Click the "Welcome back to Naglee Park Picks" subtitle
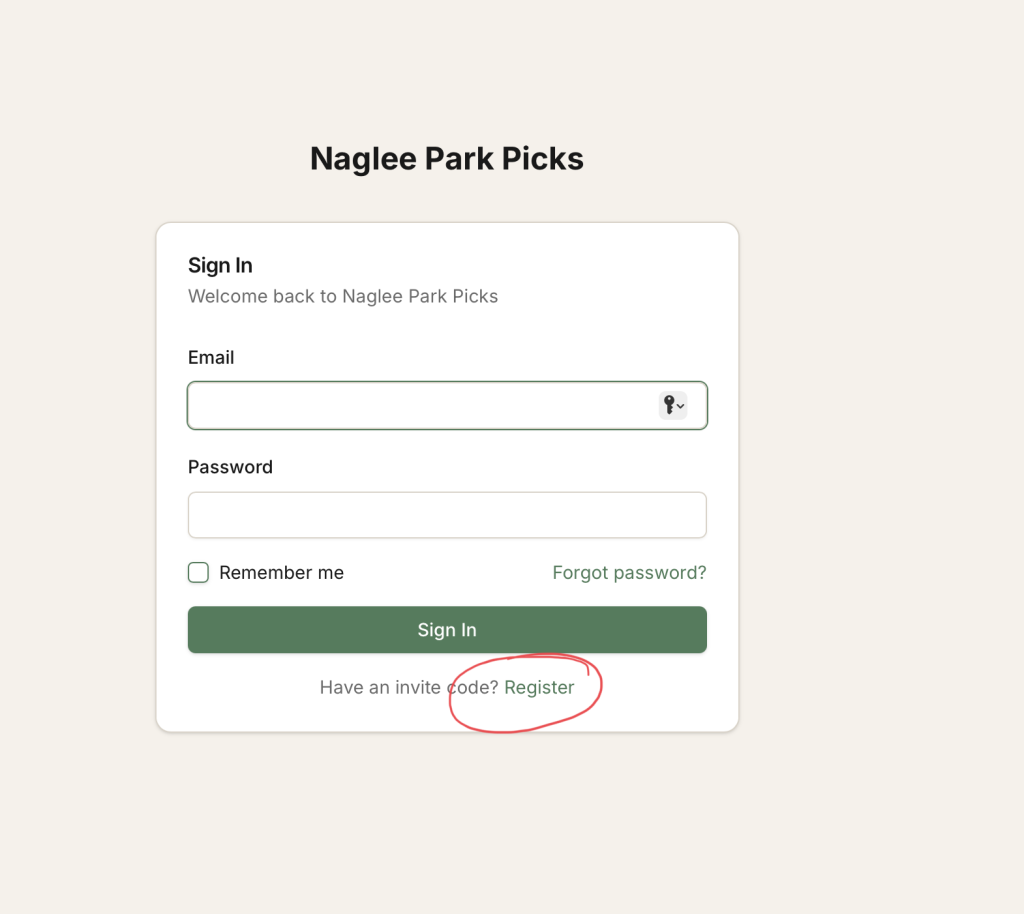The image size is (1024, 914). click(x=343, y=296)
